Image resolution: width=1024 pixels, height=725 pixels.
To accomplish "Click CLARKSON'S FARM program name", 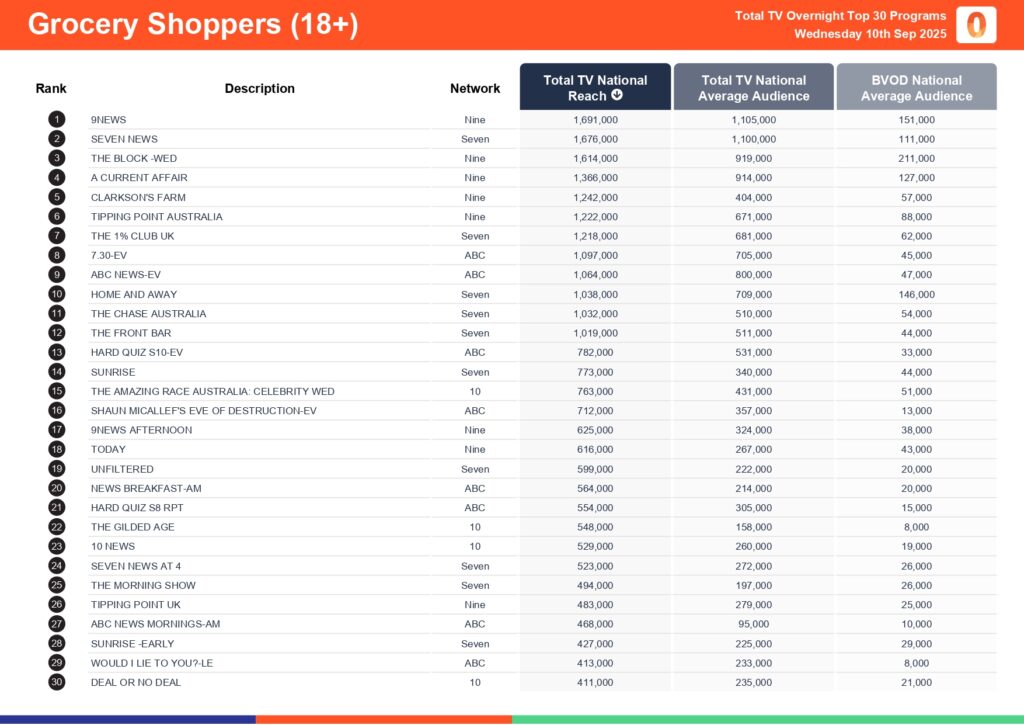I will tap(138, 197).
